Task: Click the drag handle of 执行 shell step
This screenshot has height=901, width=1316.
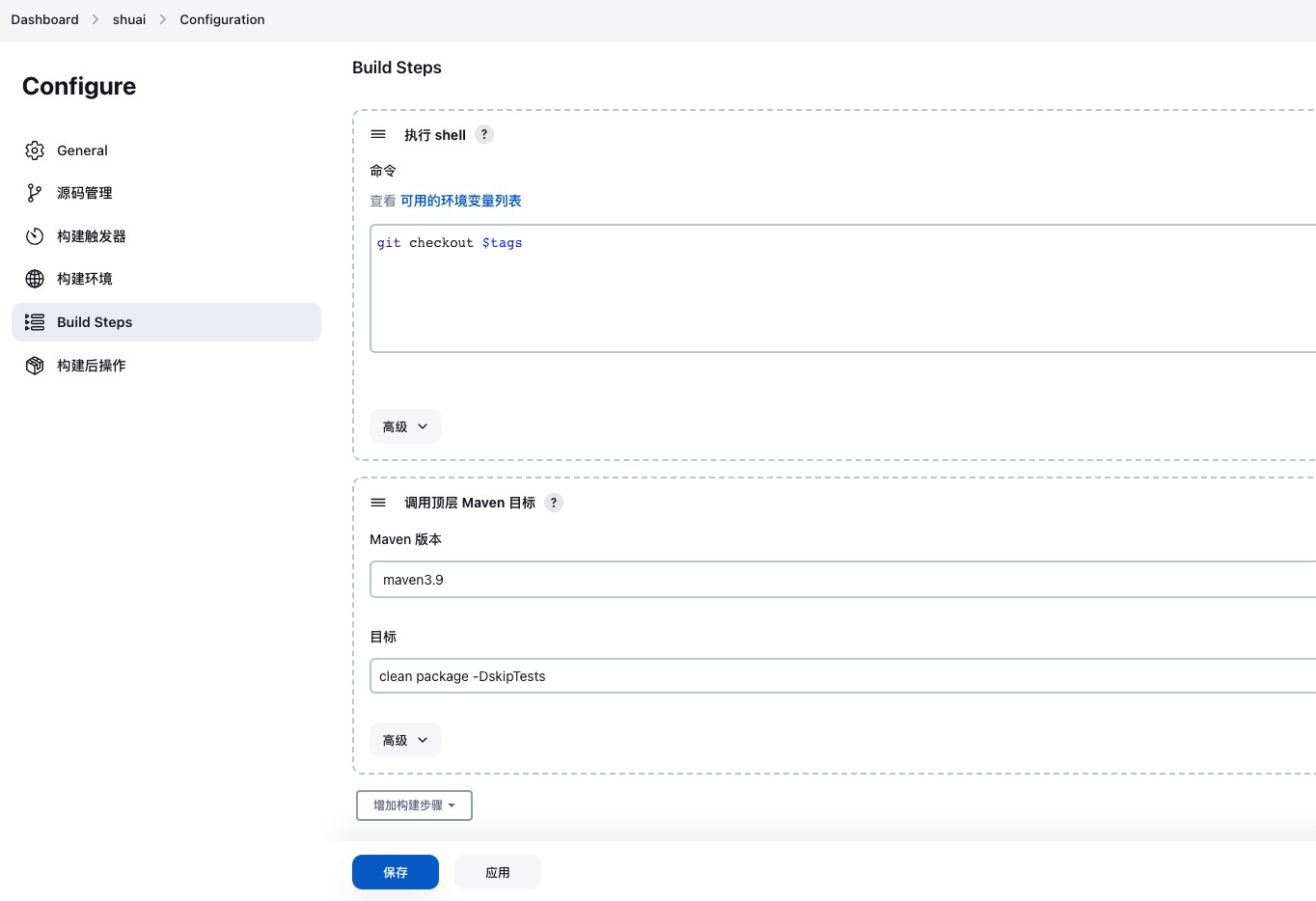Action: 378,134
